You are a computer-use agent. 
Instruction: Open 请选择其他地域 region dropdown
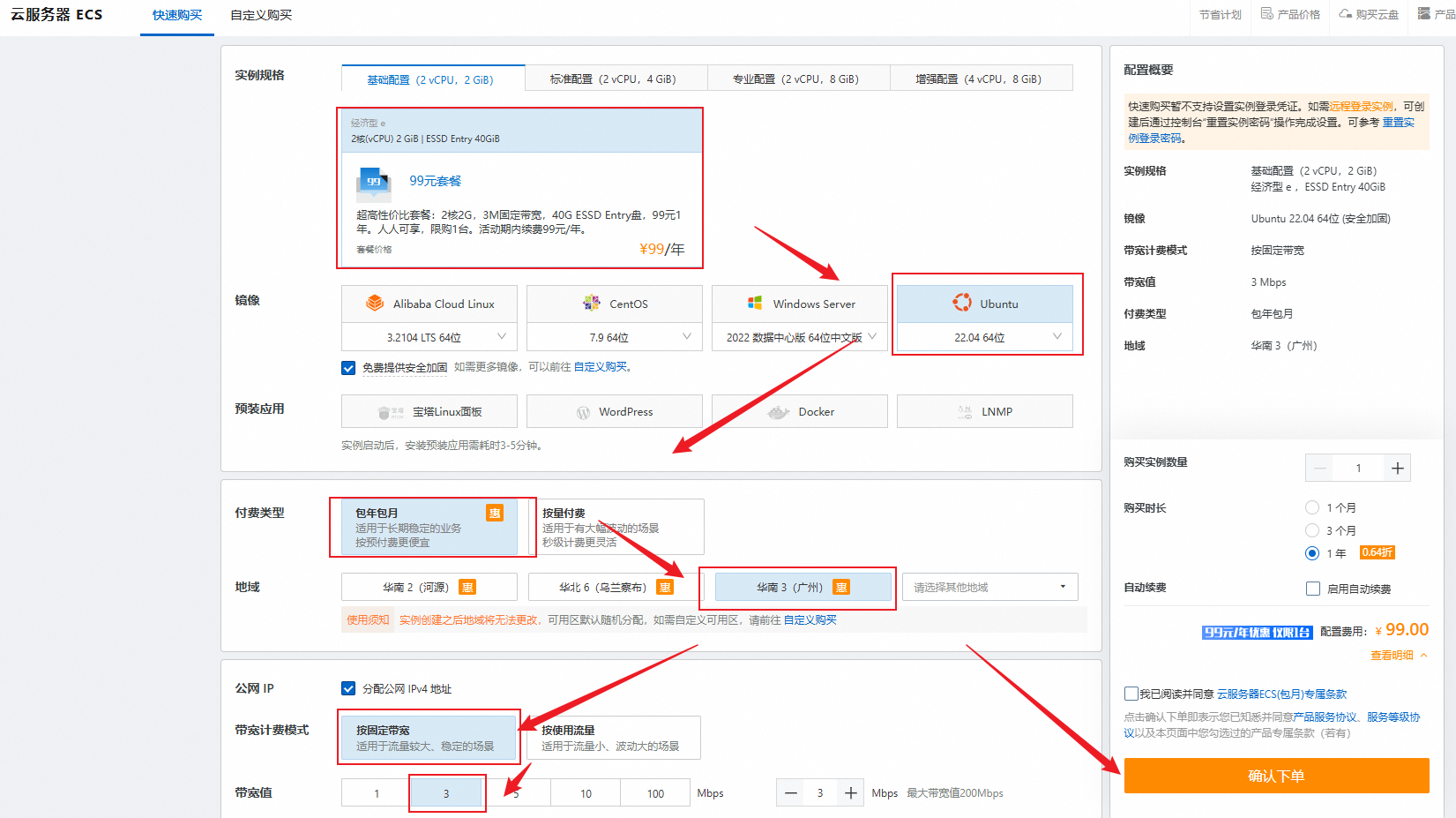990,587
